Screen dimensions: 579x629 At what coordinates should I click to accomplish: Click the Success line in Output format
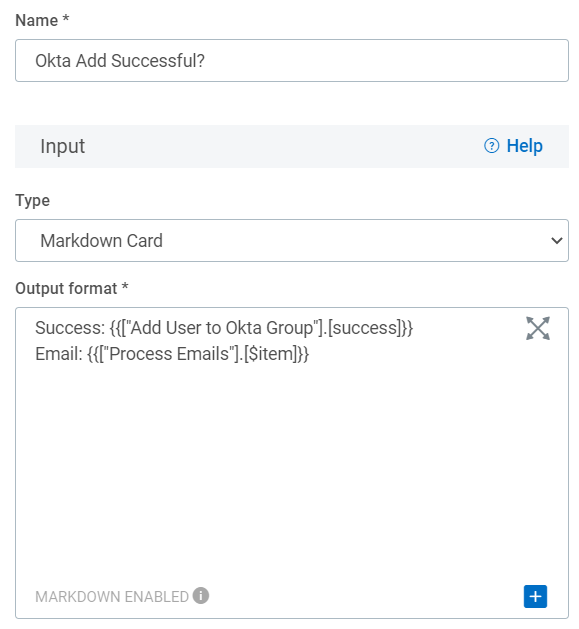coord(224,328)
